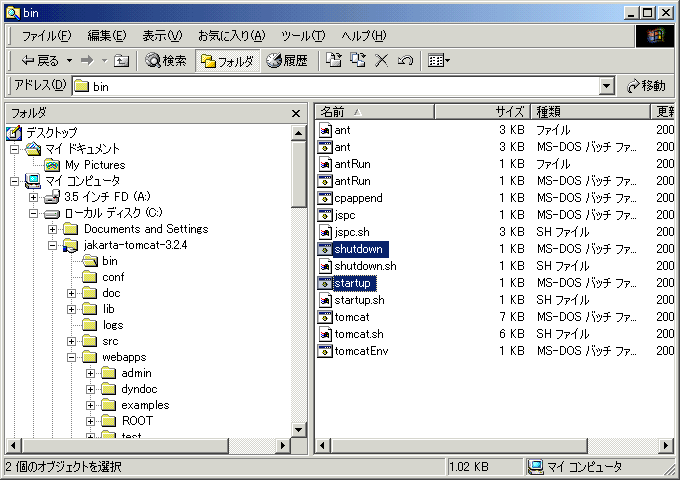This screenshot has height=480, width=680.
Task: Sort by Size (サイズ) column header
Action: (x=482, y=112)
